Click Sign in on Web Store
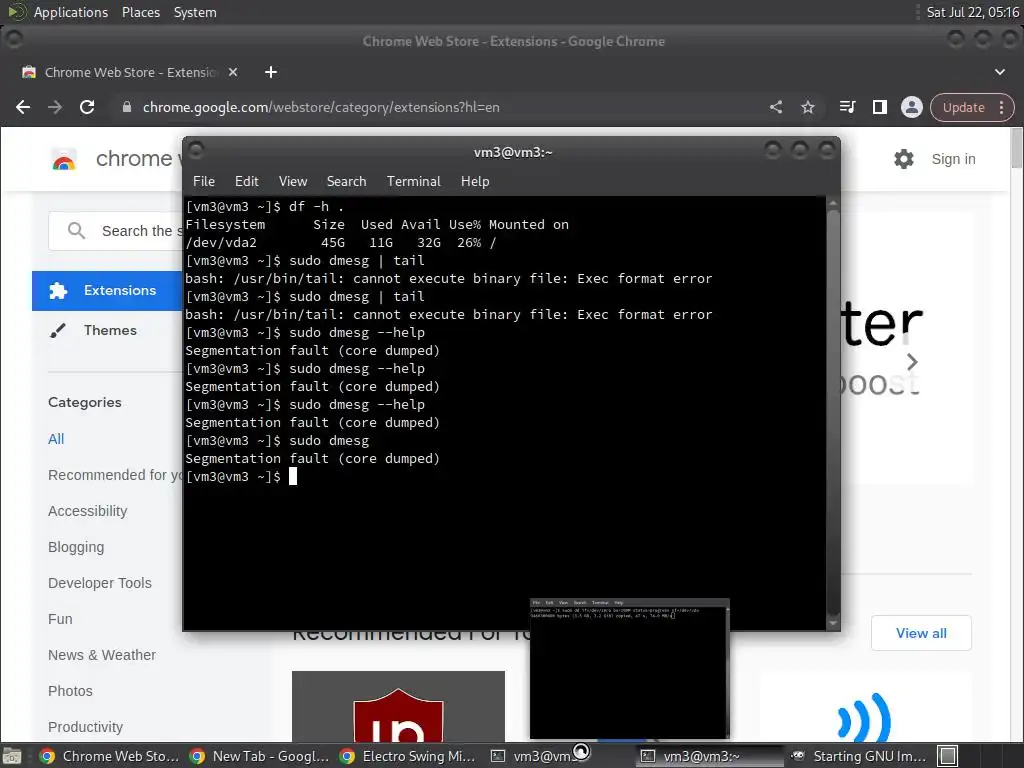Viewport: 1024px width, 768px height. pyautogui.click(x=953, y=159)
